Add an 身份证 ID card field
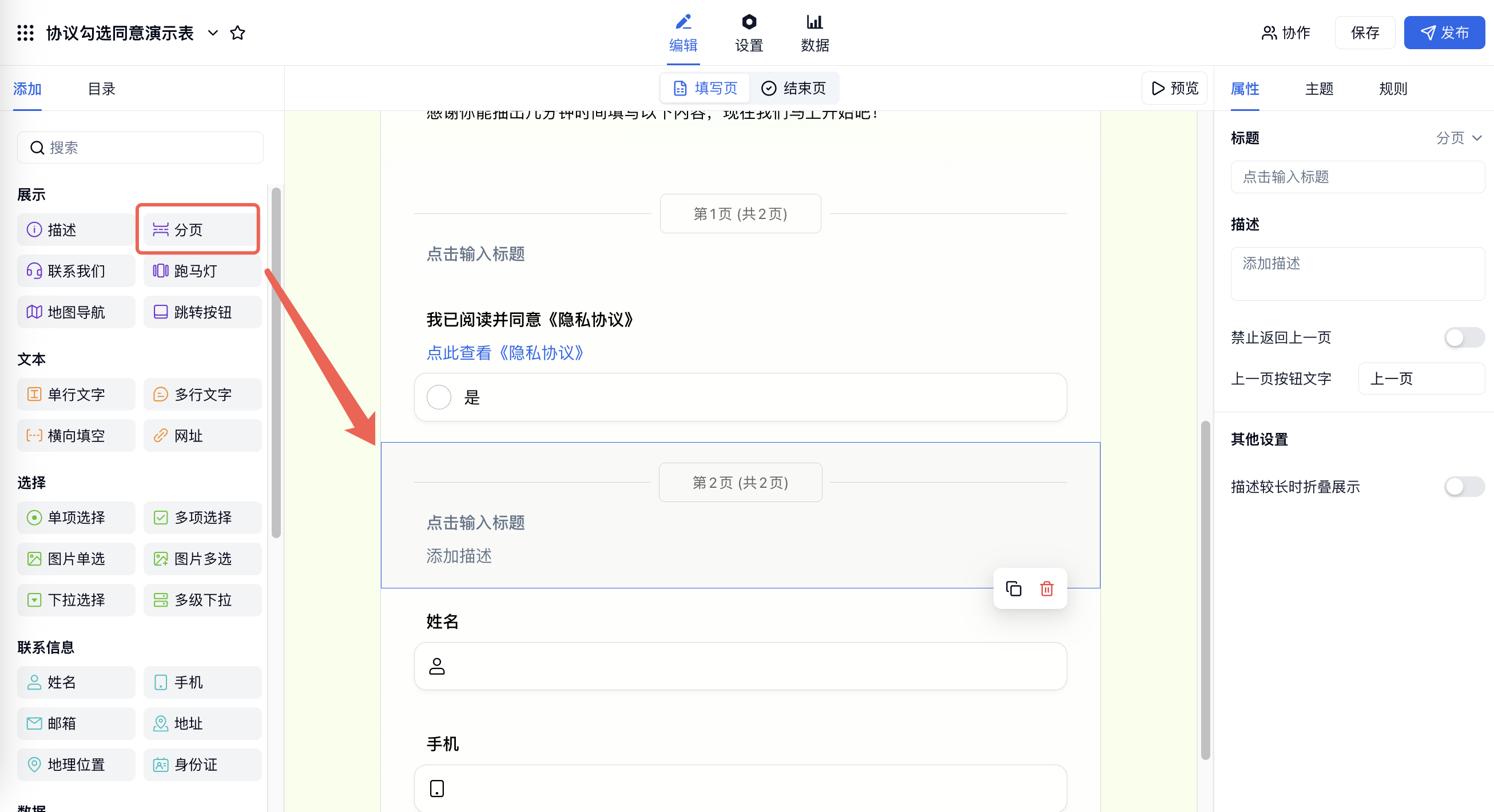 click(x=202, y=765)
